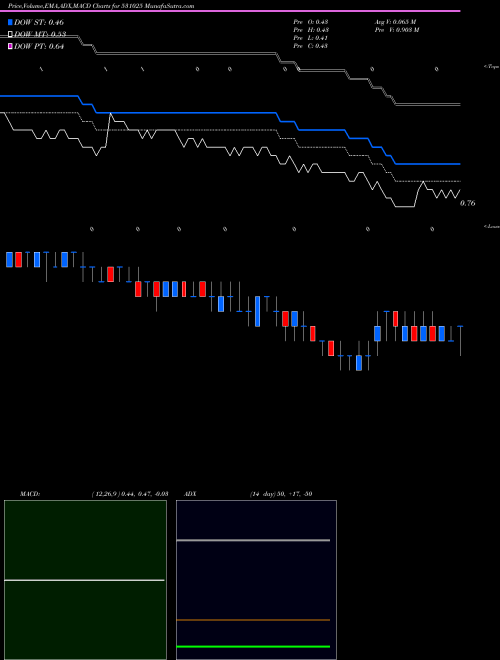This screenshot has height=660, width=500.
Task: Click the 'MACD:' panel label
Action: 30,494
